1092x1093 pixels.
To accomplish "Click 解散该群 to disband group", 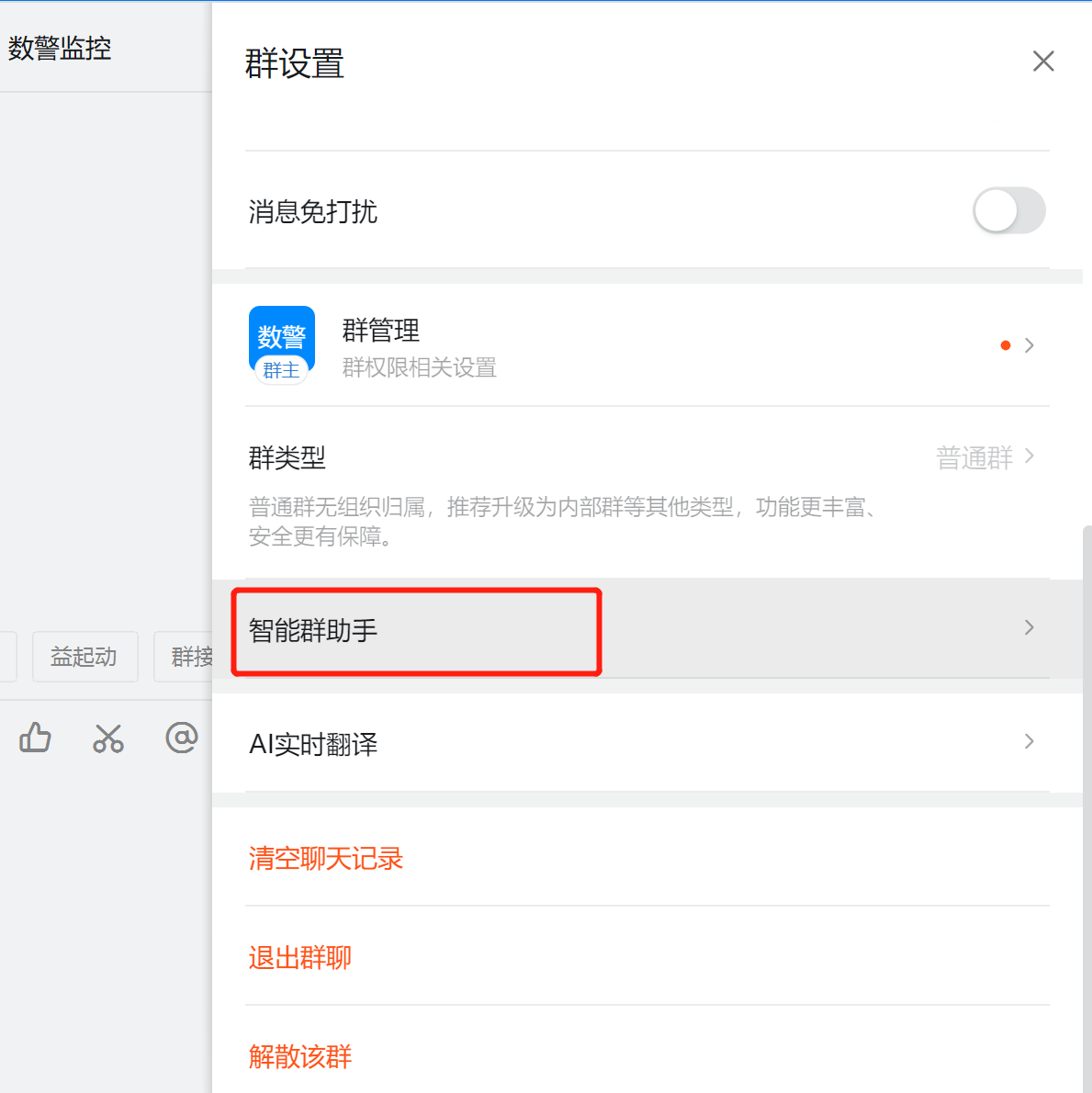I will coord(300,1057).
